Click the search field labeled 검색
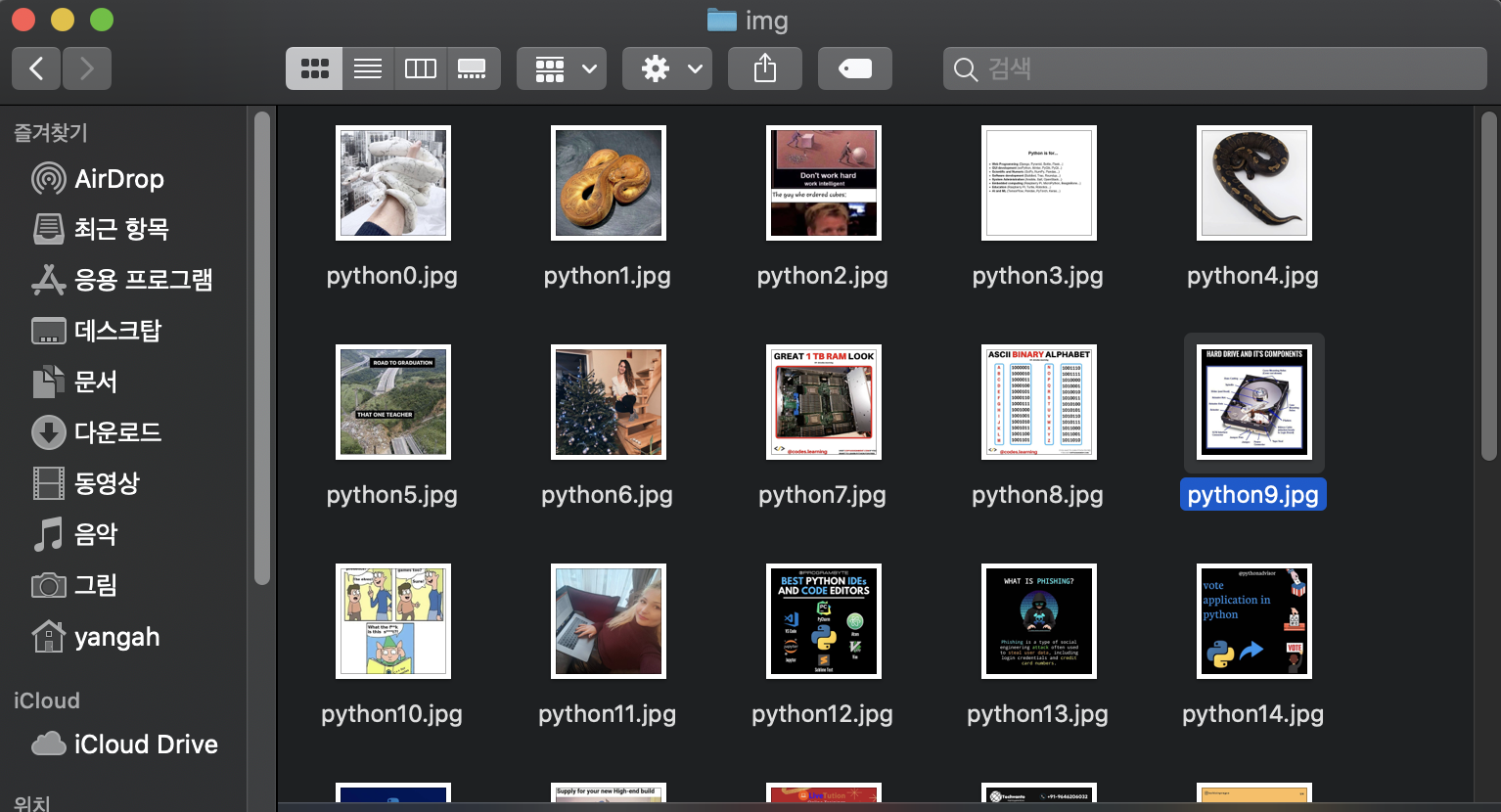This screenshot has width=1501, height=812. click(x=1214, y=68)
